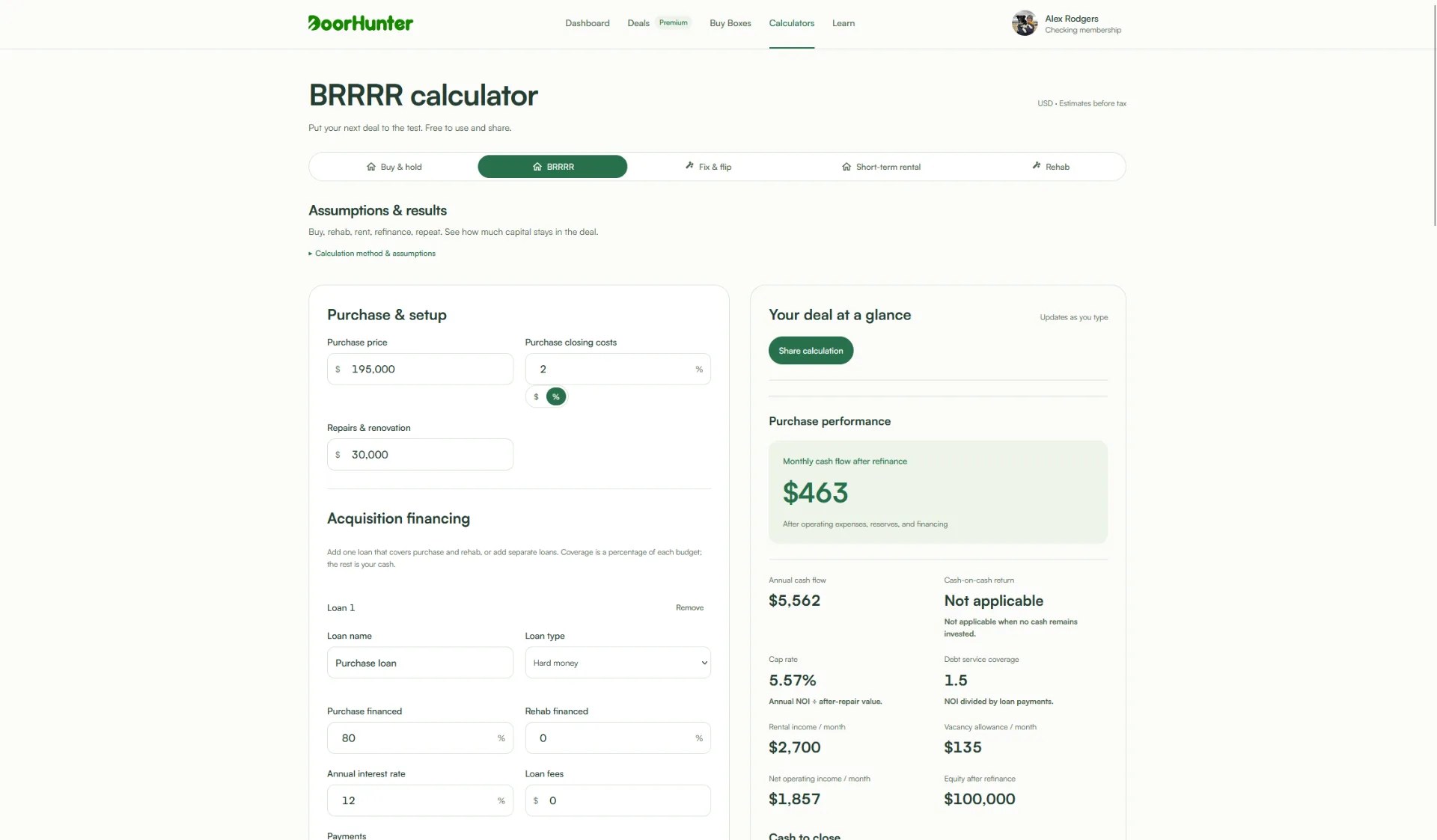Click the Purchase closing costs field
1437x840 pixels.
(x=617, y=370)
